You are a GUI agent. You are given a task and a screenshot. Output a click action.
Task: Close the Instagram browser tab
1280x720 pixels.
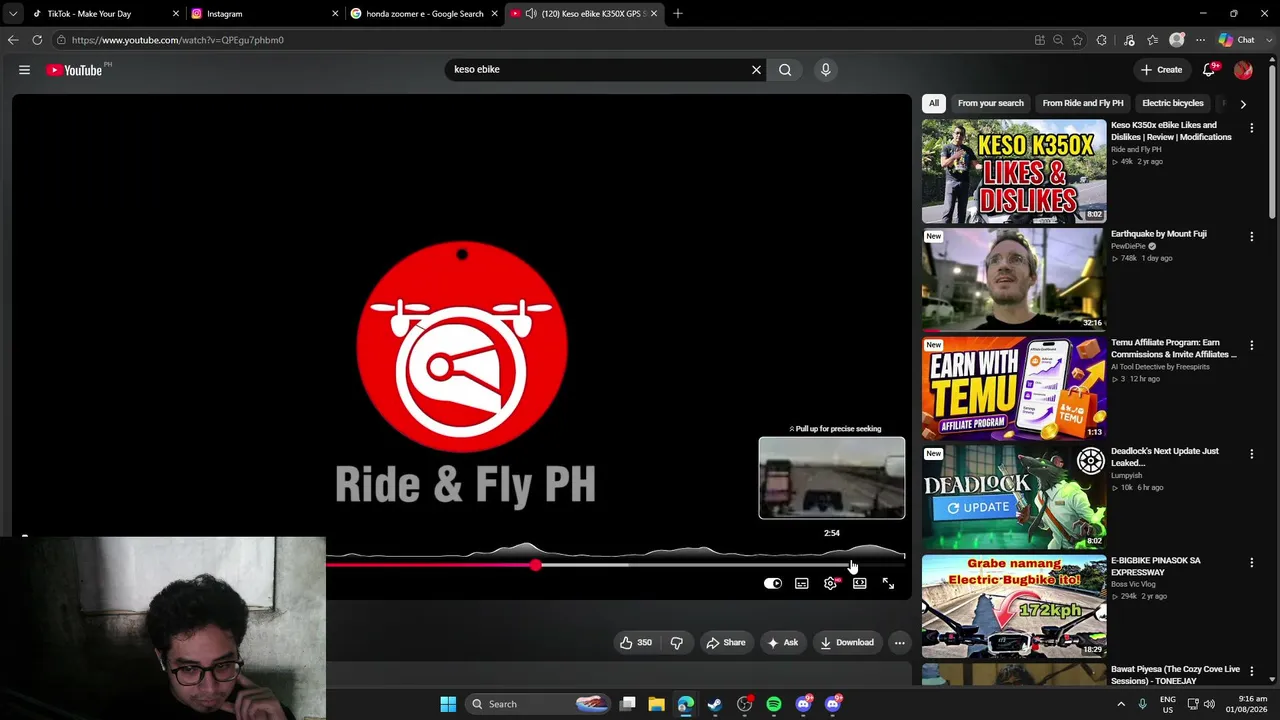pos(335,14)
